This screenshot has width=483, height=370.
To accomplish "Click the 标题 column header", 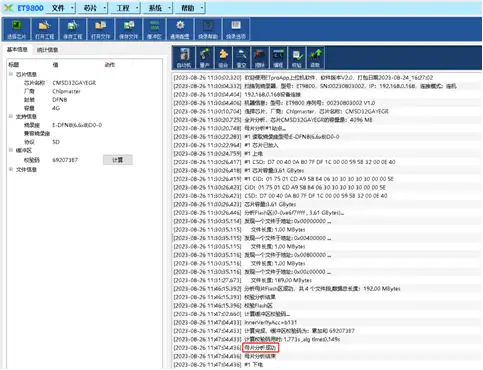I will tap(14, 65).
